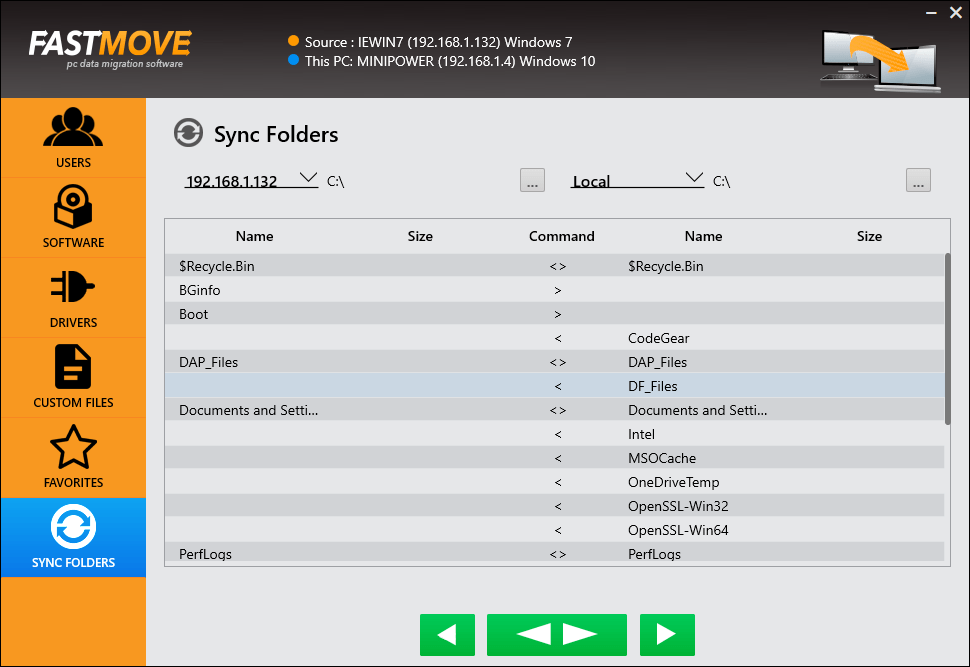This screenshot has width=970, height=667.
Task: Click the Source IEWIN7 info text
Action: pos(439,42)
